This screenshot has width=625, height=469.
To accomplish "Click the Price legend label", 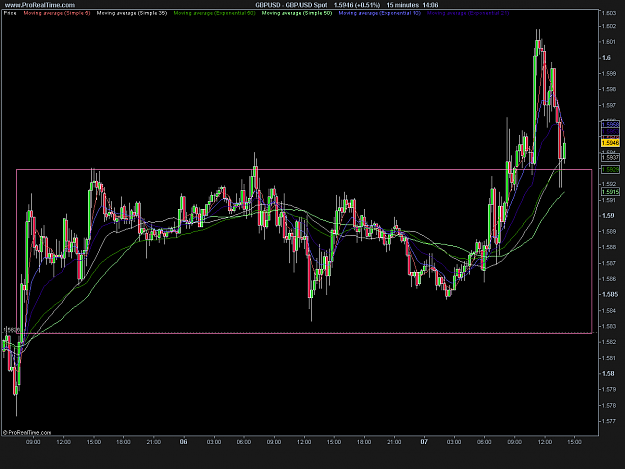I will point(10,13).
